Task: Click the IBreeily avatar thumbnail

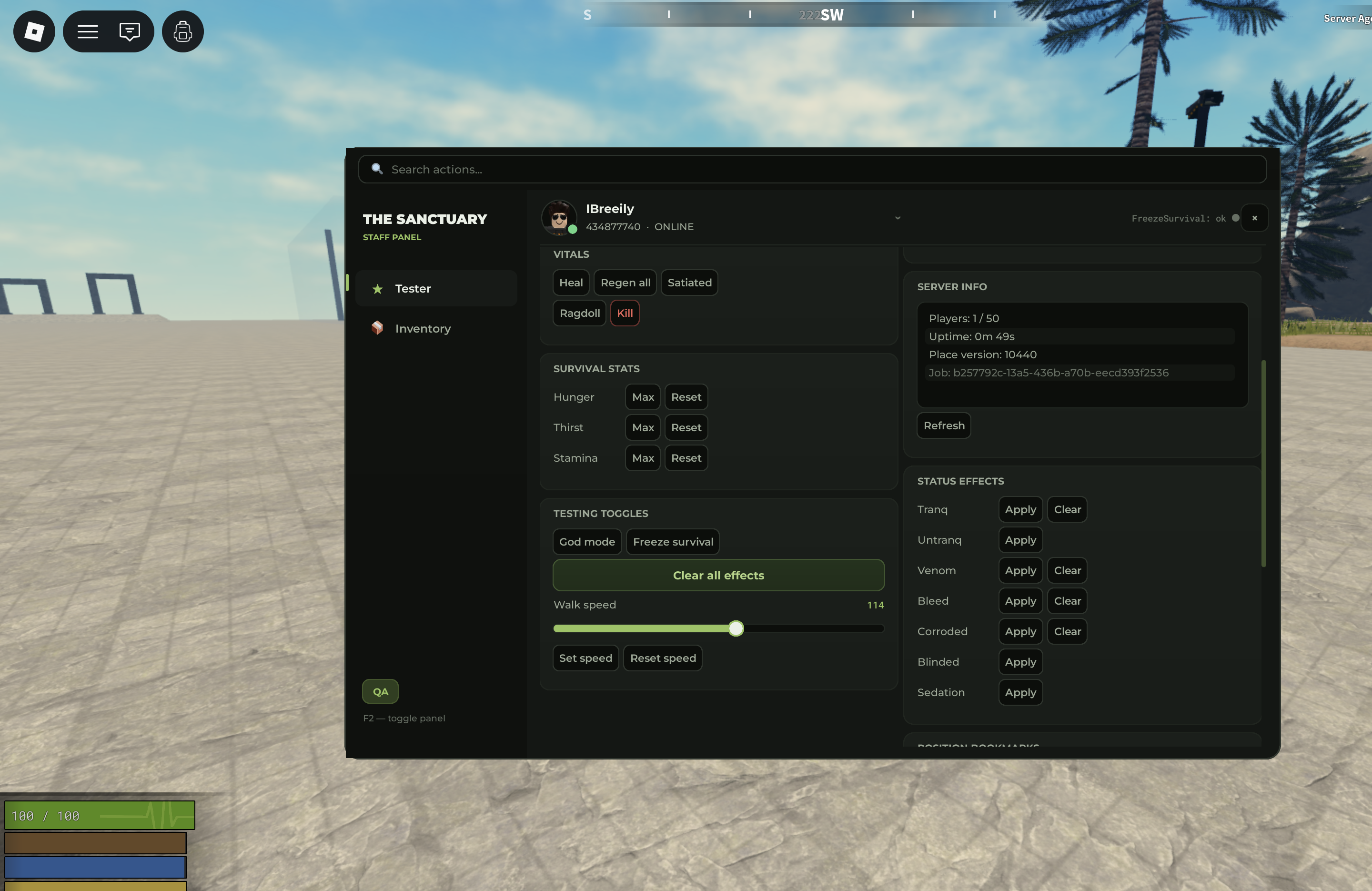Action: (559, 217)
